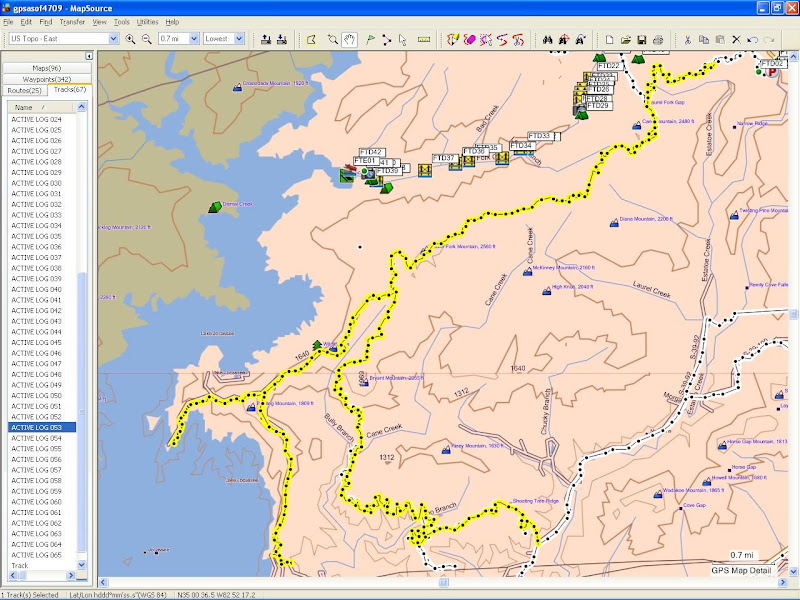Click the pink oval display filter icon
800x600 pixels.
pos(469,39)
